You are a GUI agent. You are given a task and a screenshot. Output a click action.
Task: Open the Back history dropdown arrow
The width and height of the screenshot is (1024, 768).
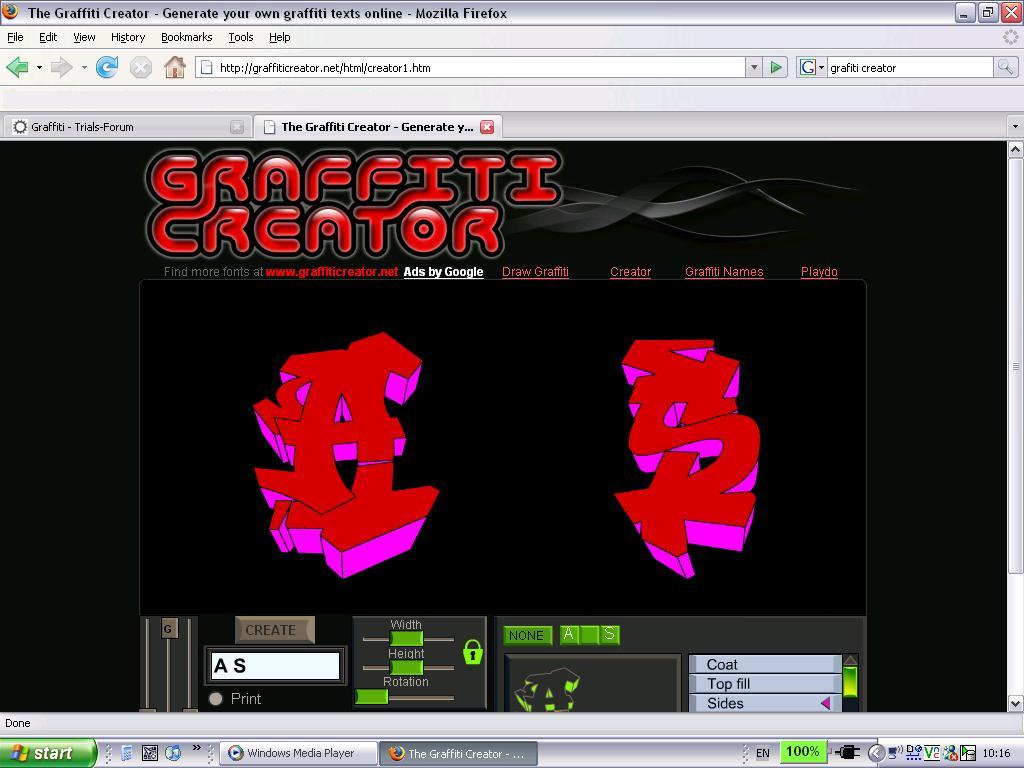click(39, 67)
